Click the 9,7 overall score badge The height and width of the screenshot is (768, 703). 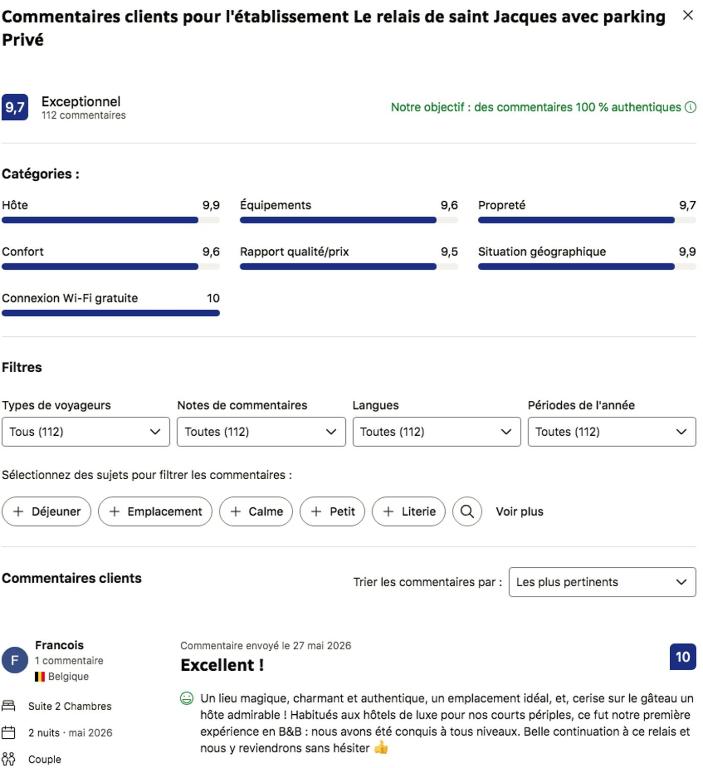point(15,107)
